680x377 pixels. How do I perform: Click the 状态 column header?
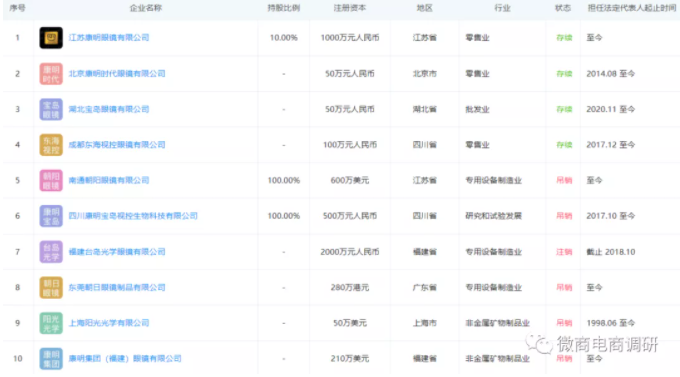click(563, 8)
